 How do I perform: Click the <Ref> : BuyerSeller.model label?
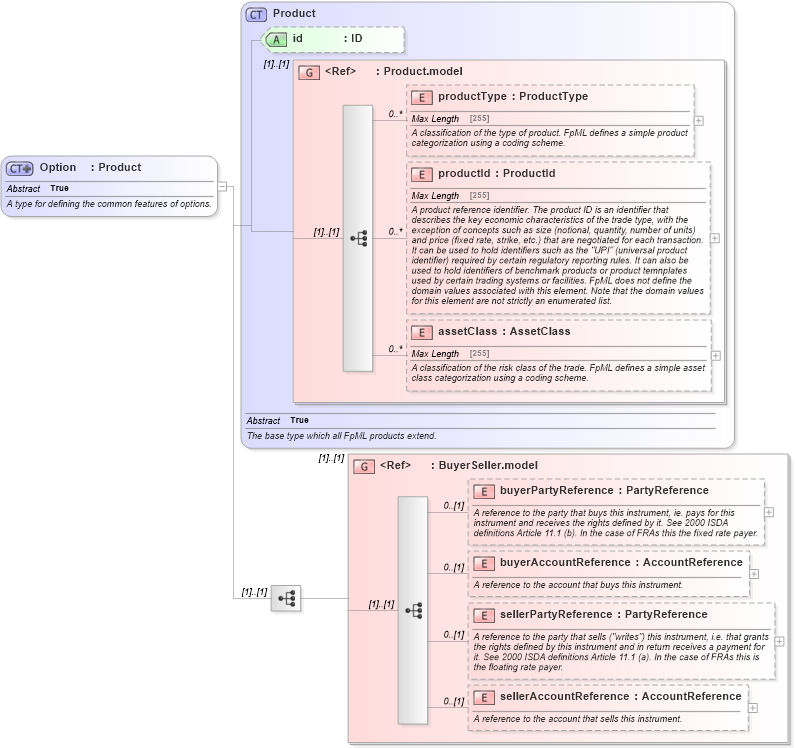459,466
